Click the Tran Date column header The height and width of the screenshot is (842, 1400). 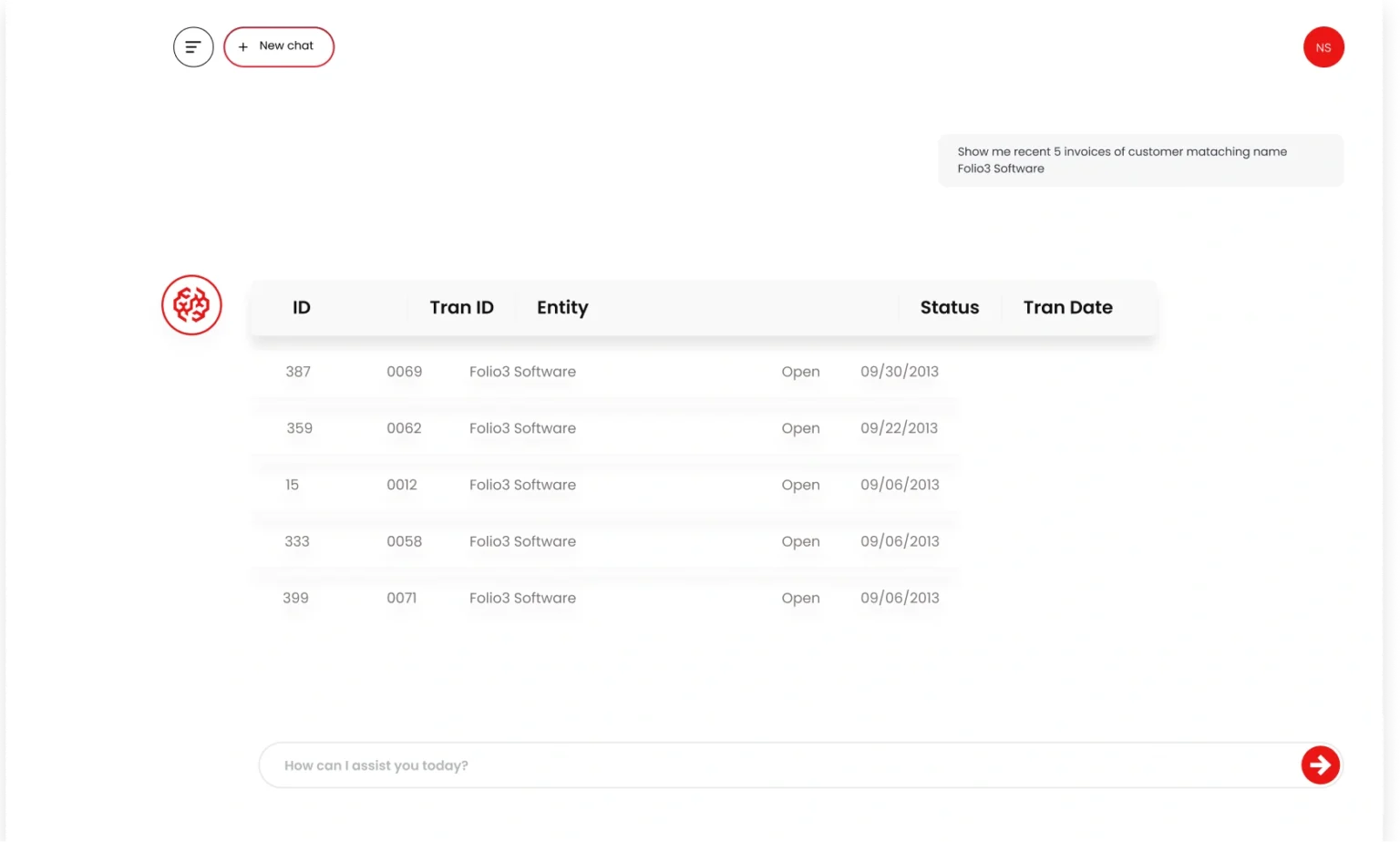(1068, 308)
